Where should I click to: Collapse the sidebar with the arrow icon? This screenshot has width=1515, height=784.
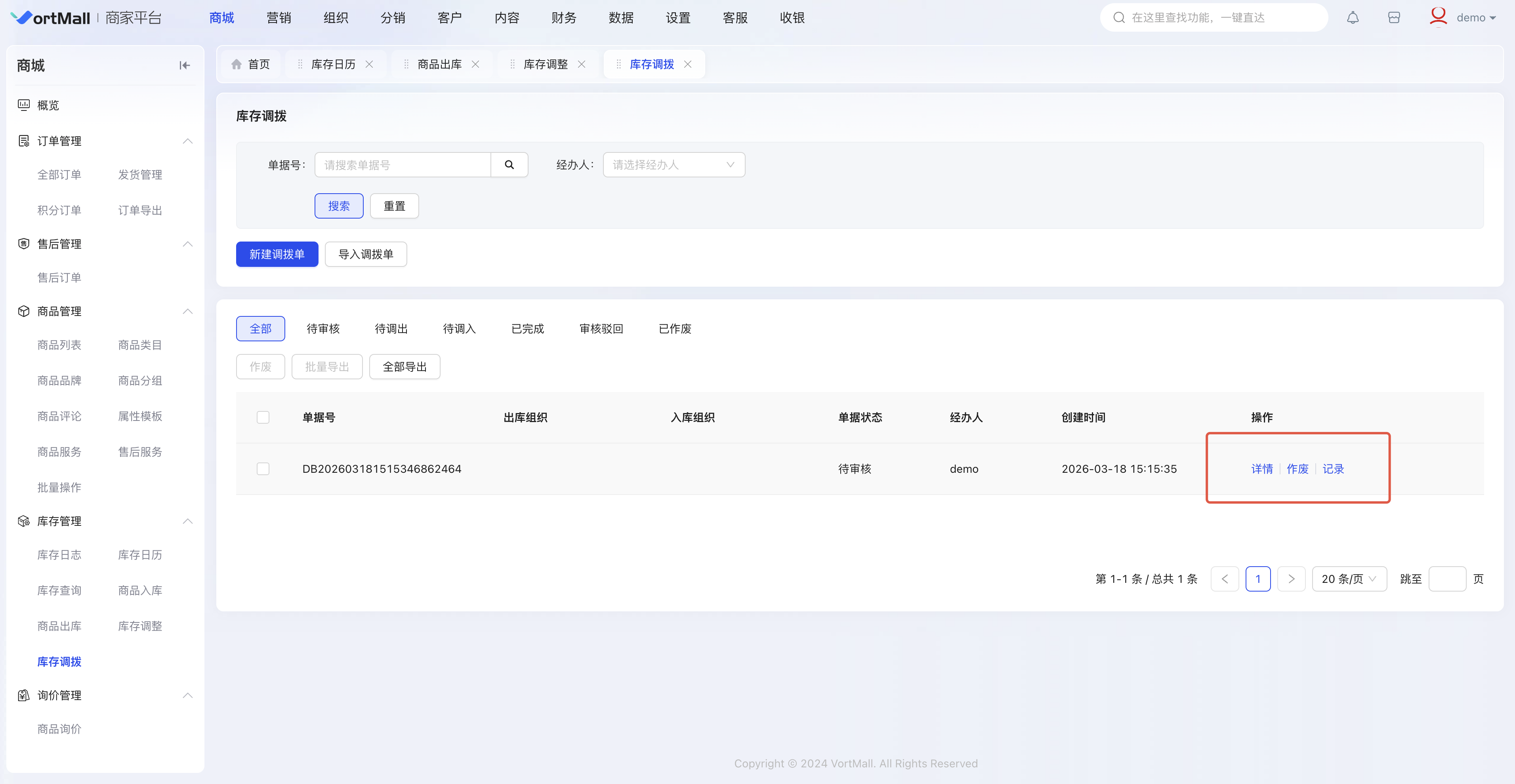pyautogui.click(x=185, y=65)
